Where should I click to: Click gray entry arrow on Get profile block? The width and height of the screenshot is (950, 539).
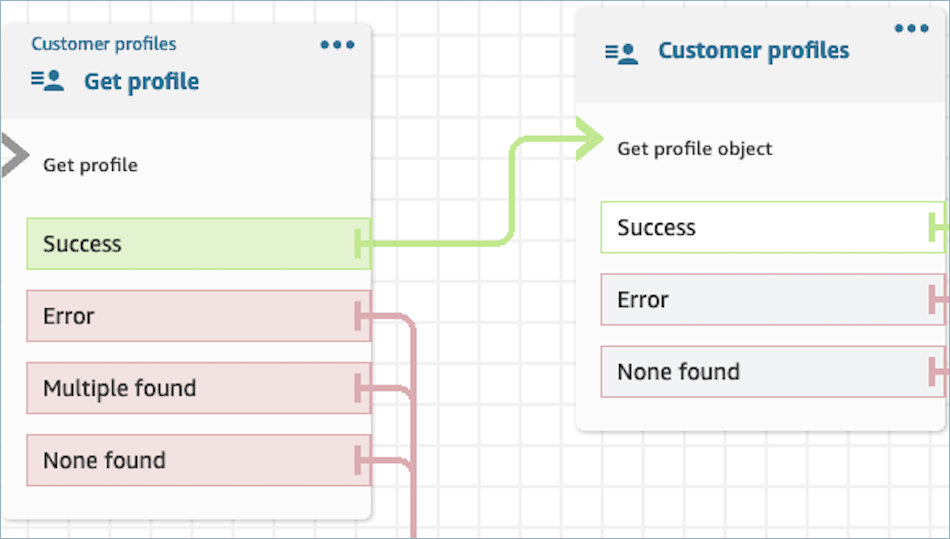pos(13,158)
